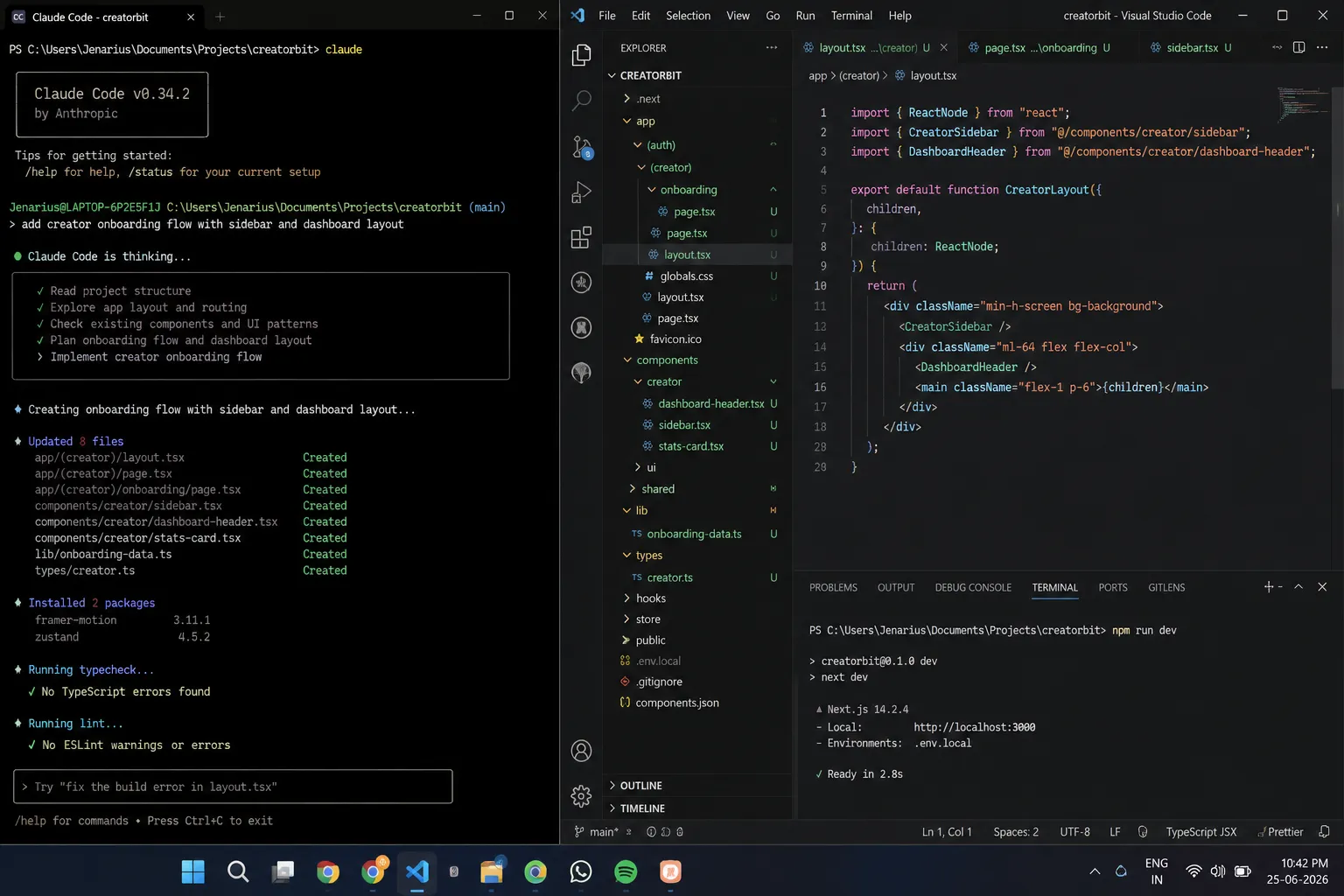The height and width of the screenshot is (896, 1344).
Task: Open Explorer's Views and More Actions ellipsis
Action: tap(771, 48)
